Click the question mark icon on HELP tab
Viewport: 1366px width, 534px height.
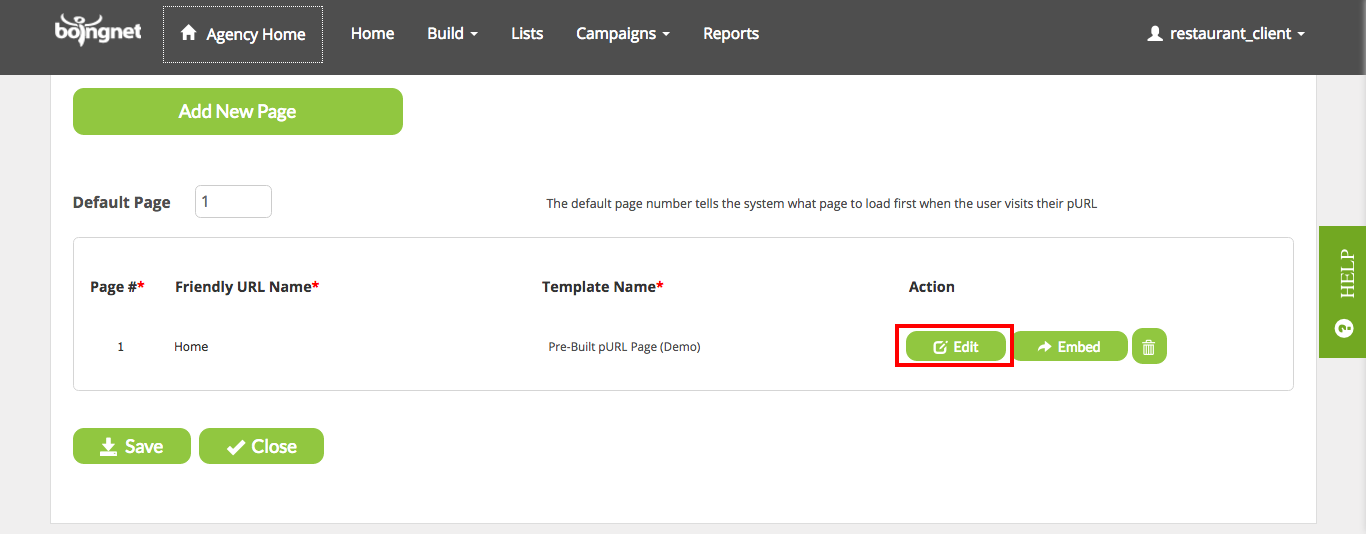coord(1343,327)
